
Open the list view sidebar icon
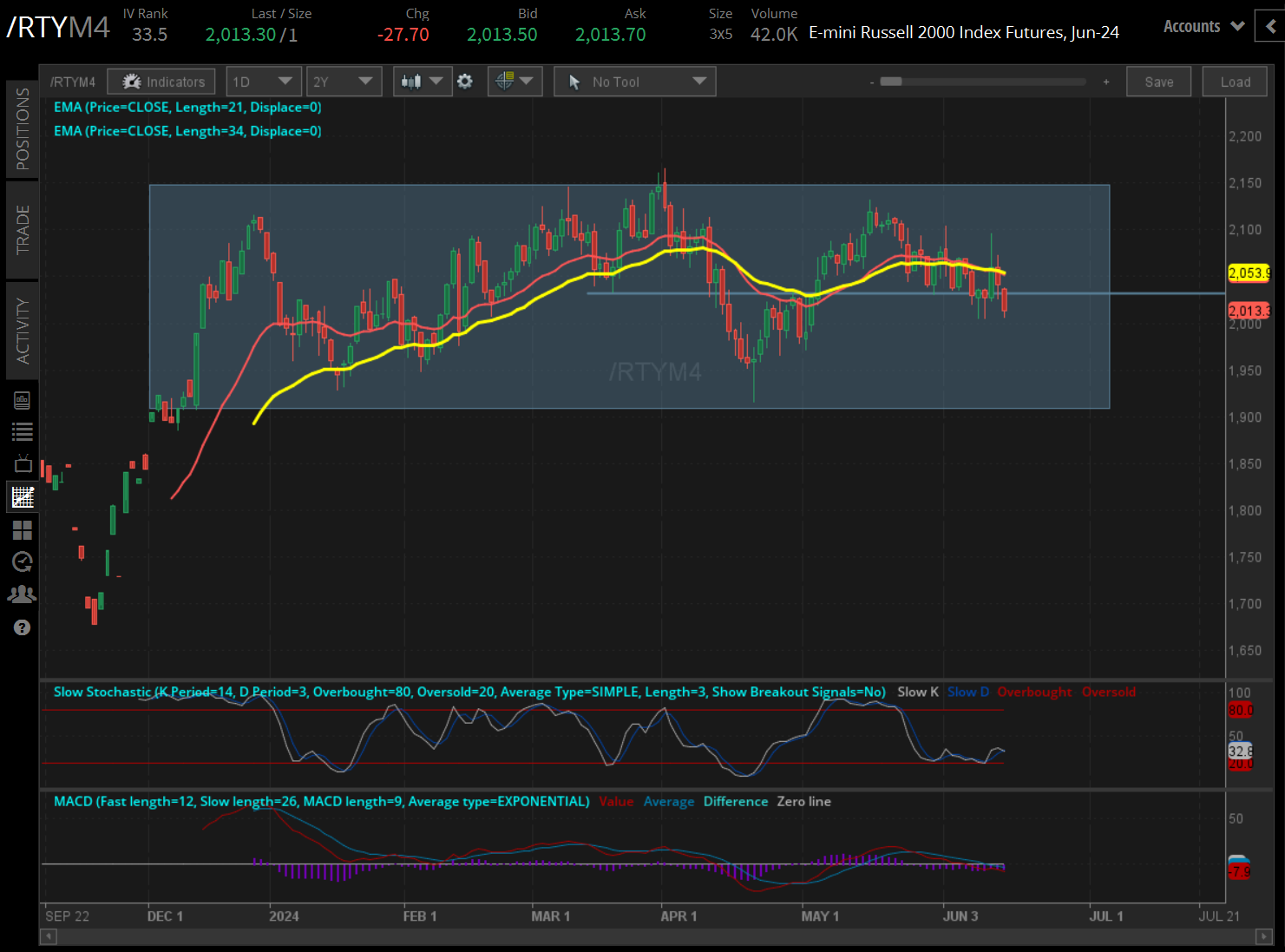pyautogui.click(x=23, y=431)
